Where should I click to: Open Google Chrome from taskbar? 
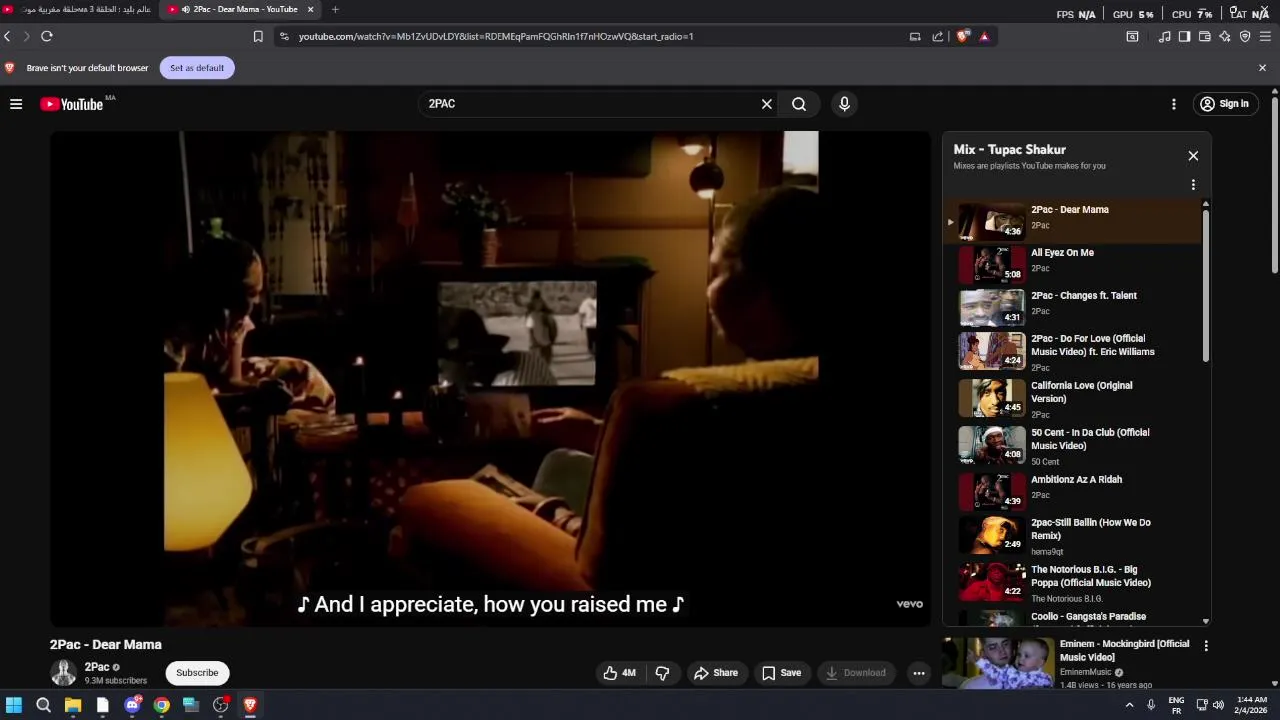[x=161, y=705]
